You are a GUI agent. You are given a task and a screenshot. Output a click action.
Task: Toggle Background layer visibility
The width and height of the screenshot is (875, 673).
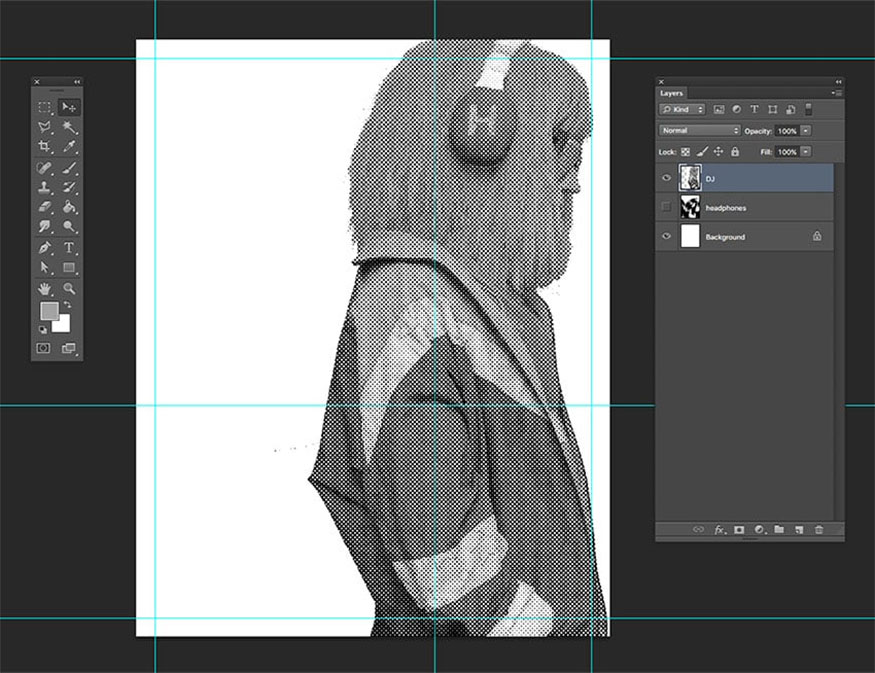(x=666, y=237)
